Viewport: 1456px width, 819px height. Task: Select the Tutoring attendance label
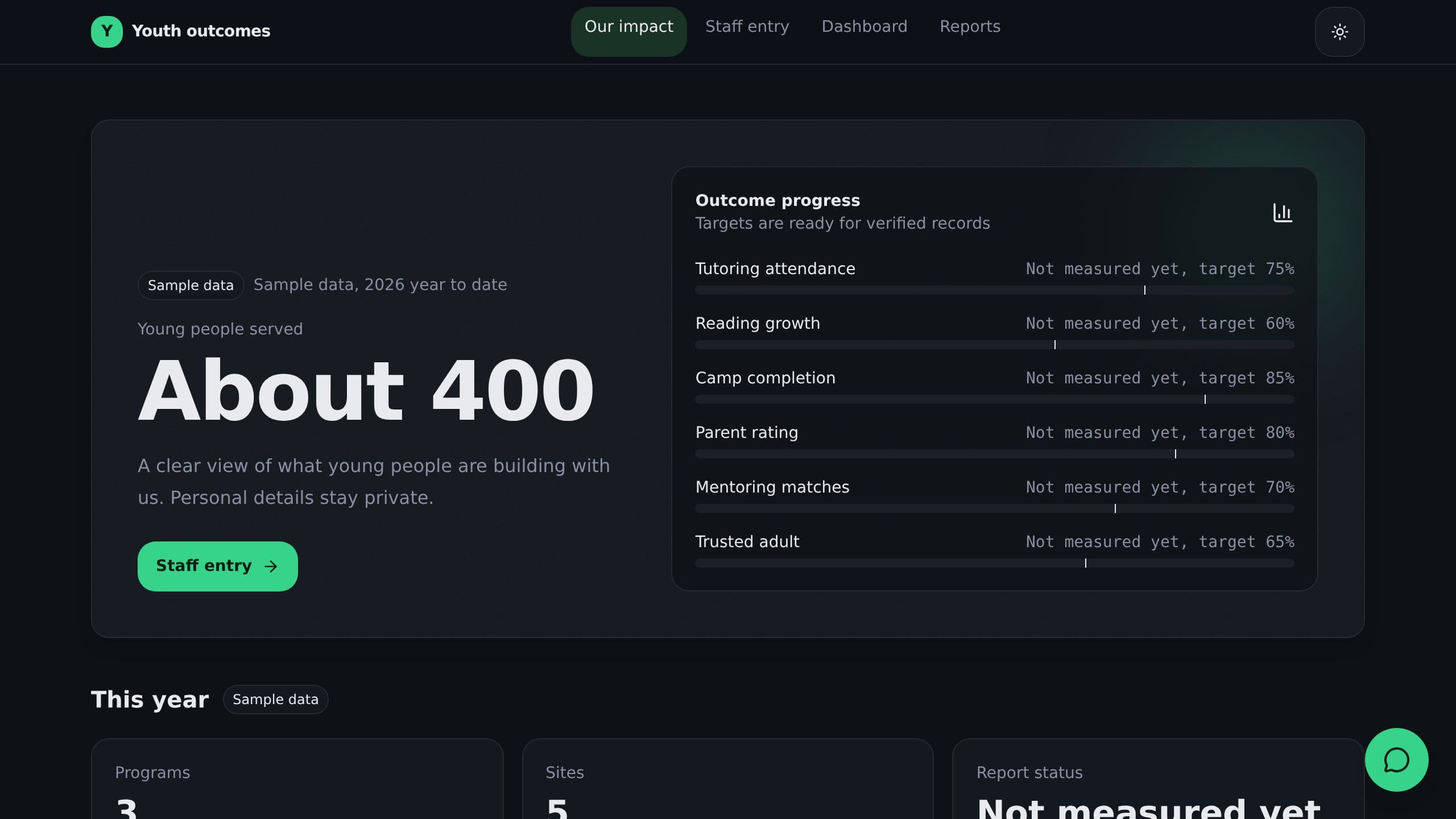[x=775, y=268]
